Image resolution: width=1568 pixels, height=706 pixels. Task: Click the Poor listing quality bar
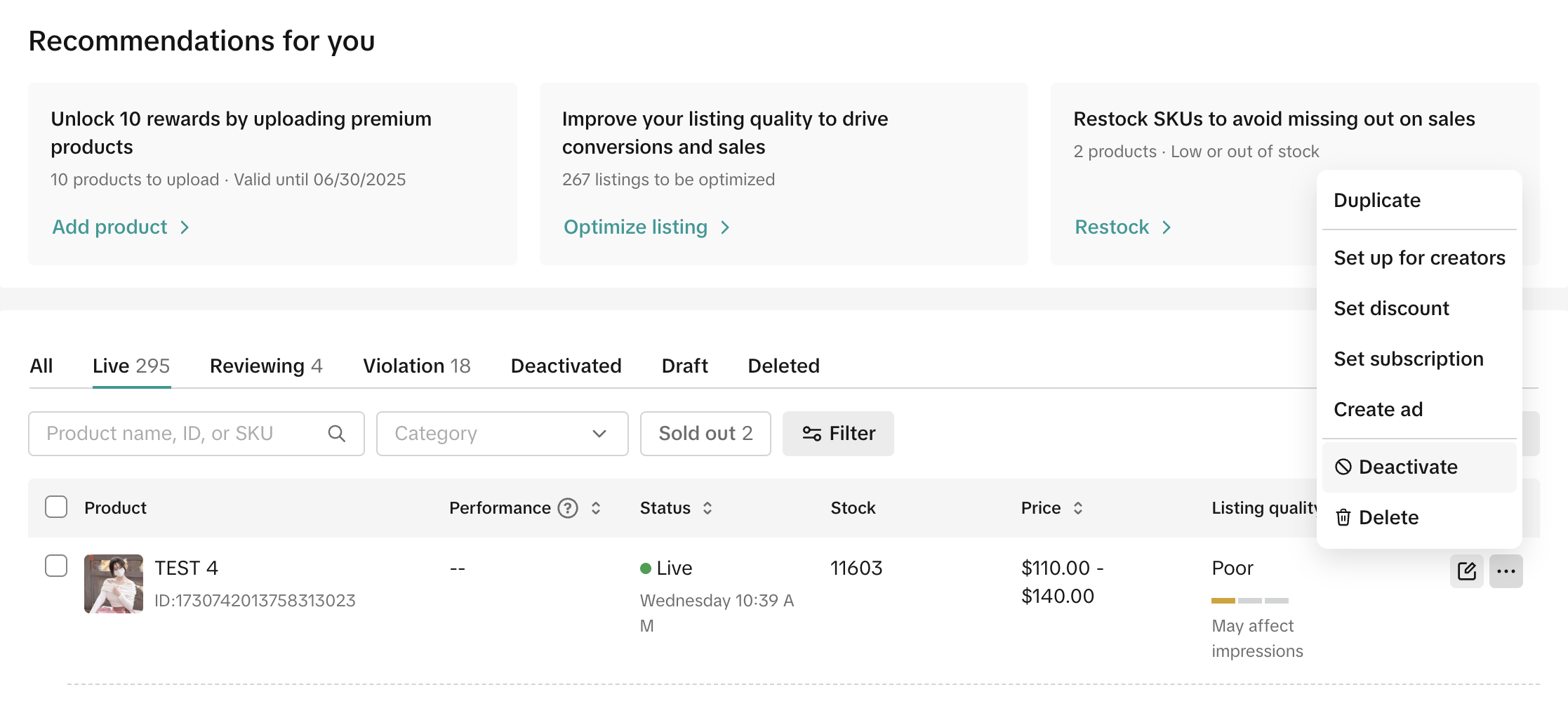click(x=1249, y=601)
